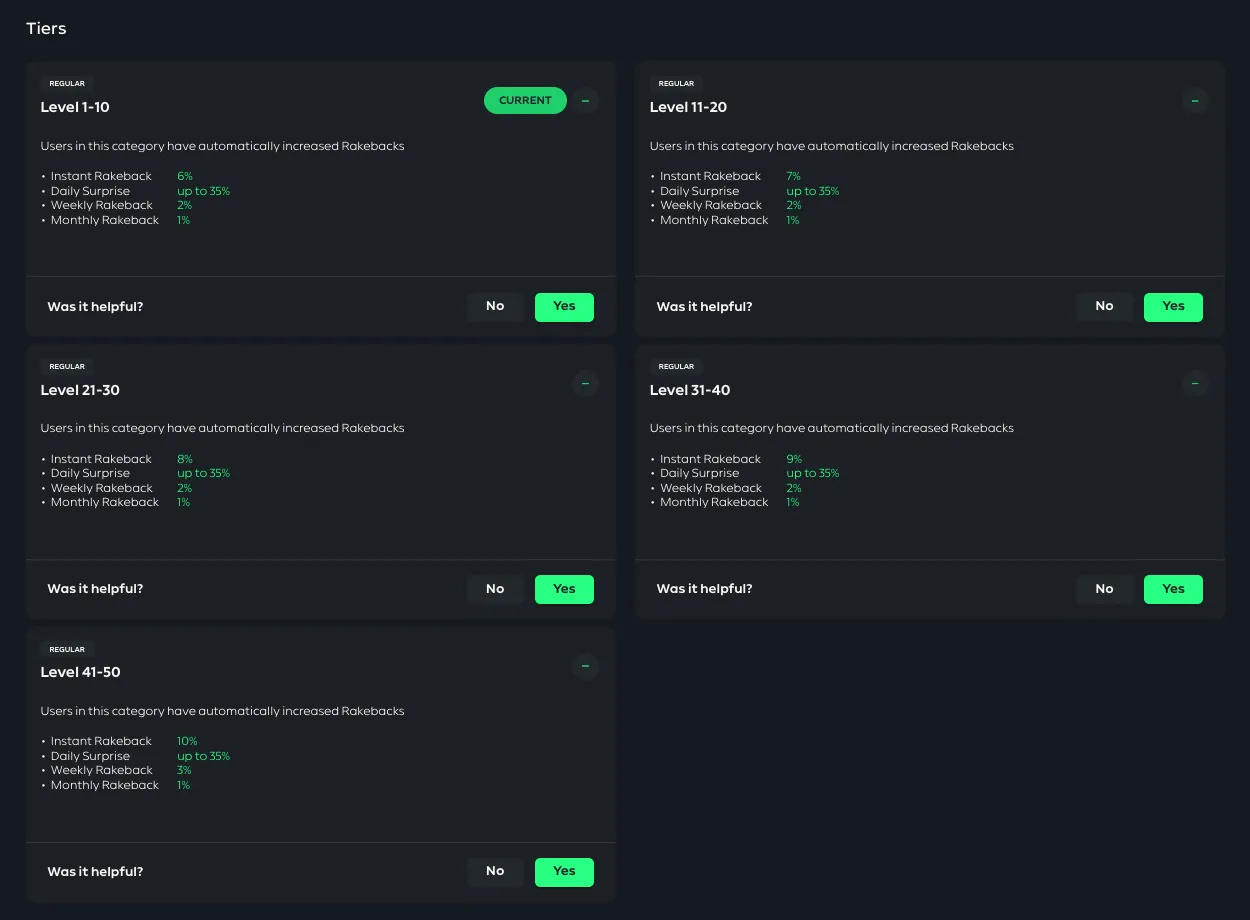Click No for Level 21-30 helpfulness
The width and height of the screenshot is (1250, 920).
(x=495, y=589)
